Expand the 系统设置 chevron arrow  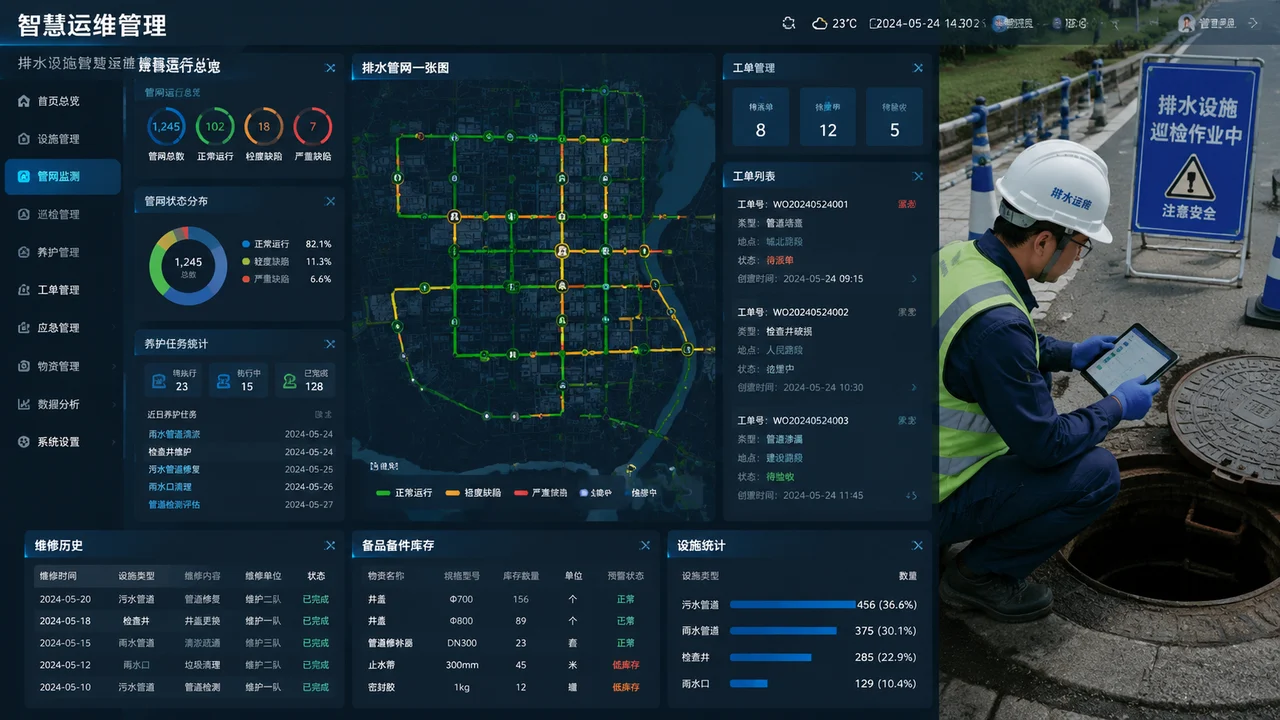(x=116, y=442)
